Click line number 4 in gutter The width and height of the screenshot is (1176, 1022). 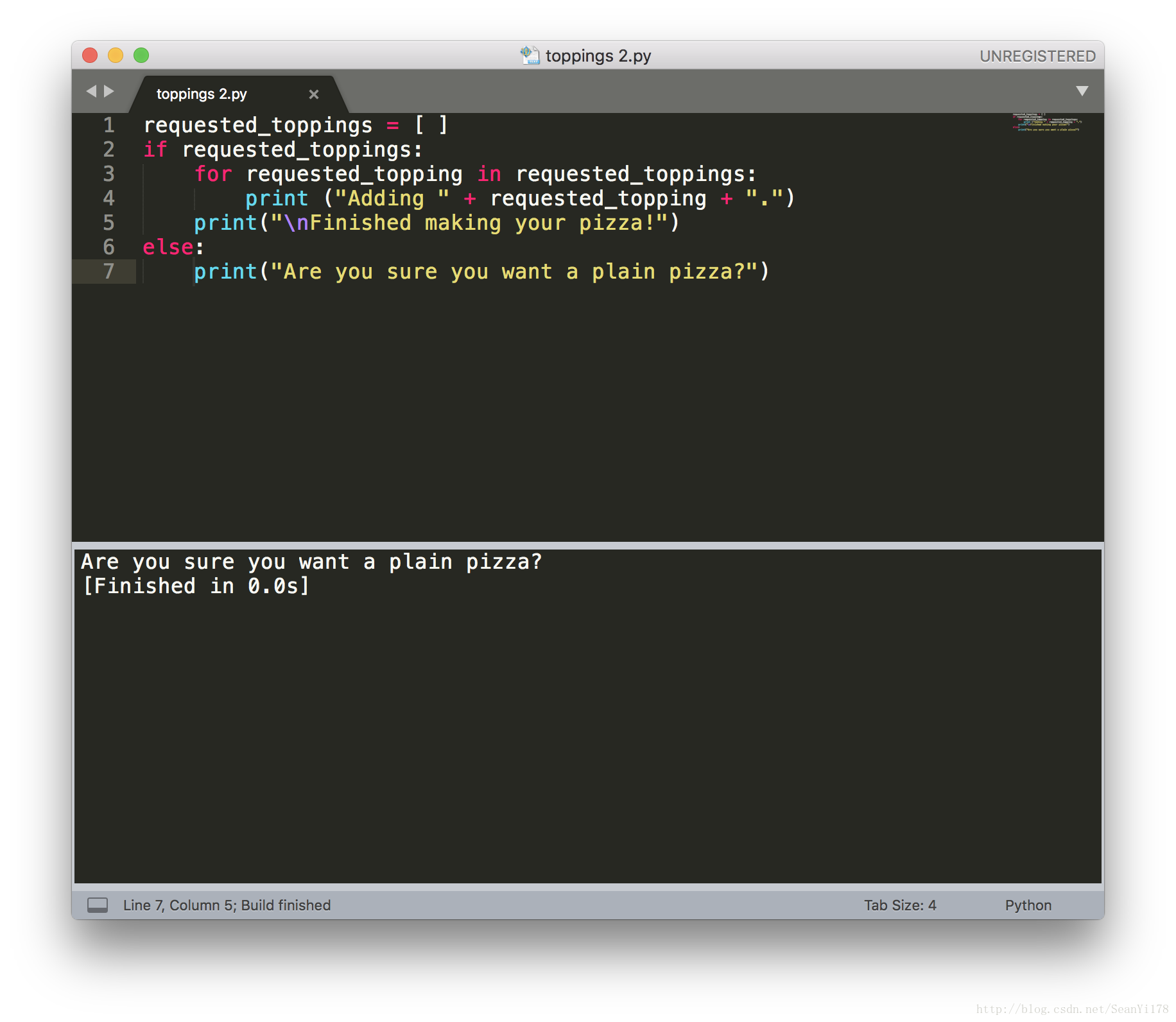click(109, 198)
